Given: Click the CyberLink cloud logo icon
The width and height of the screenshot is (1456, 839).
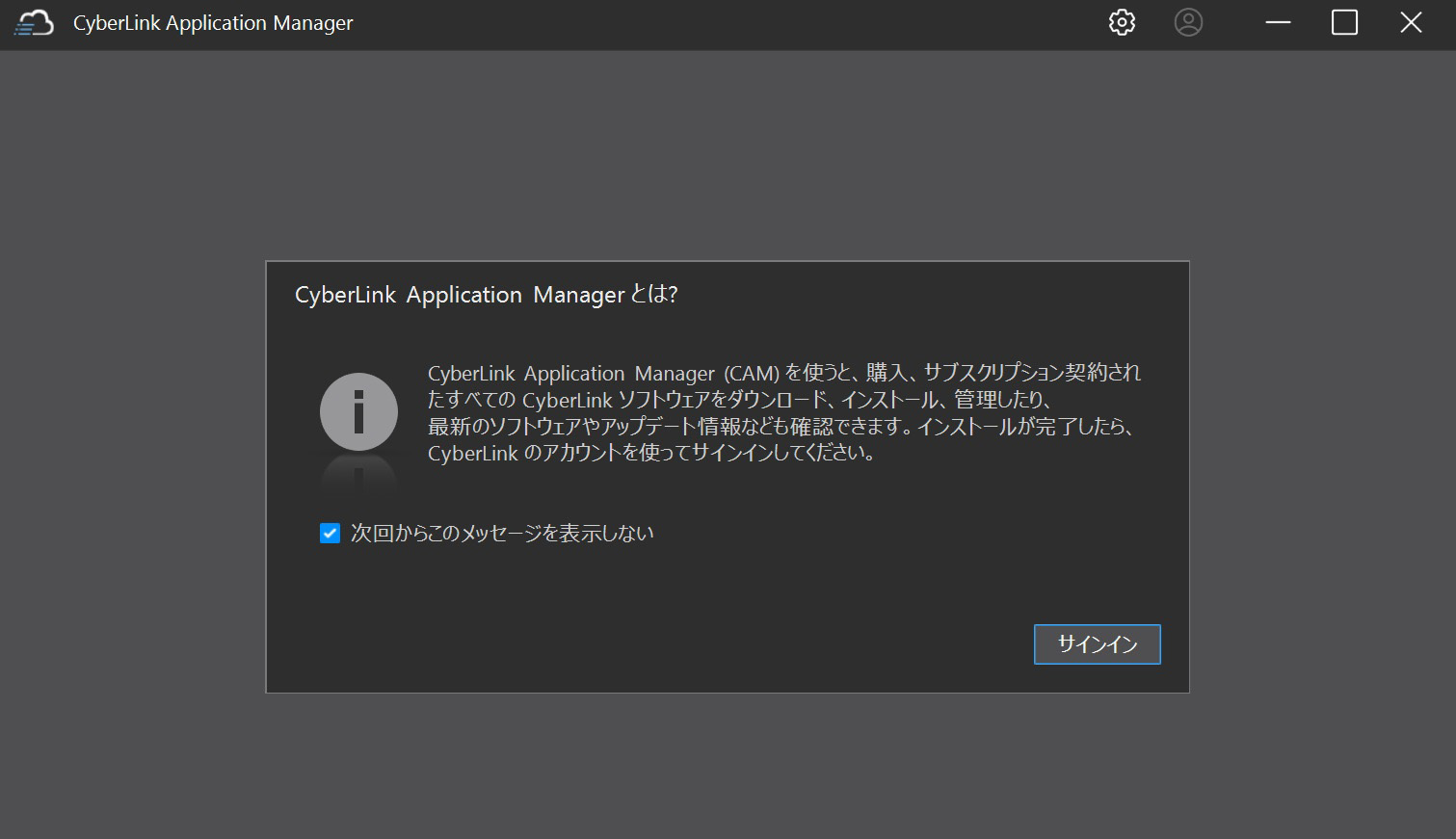Looking at the screenshot, I should pyautogui.click(x=33, y=22).
